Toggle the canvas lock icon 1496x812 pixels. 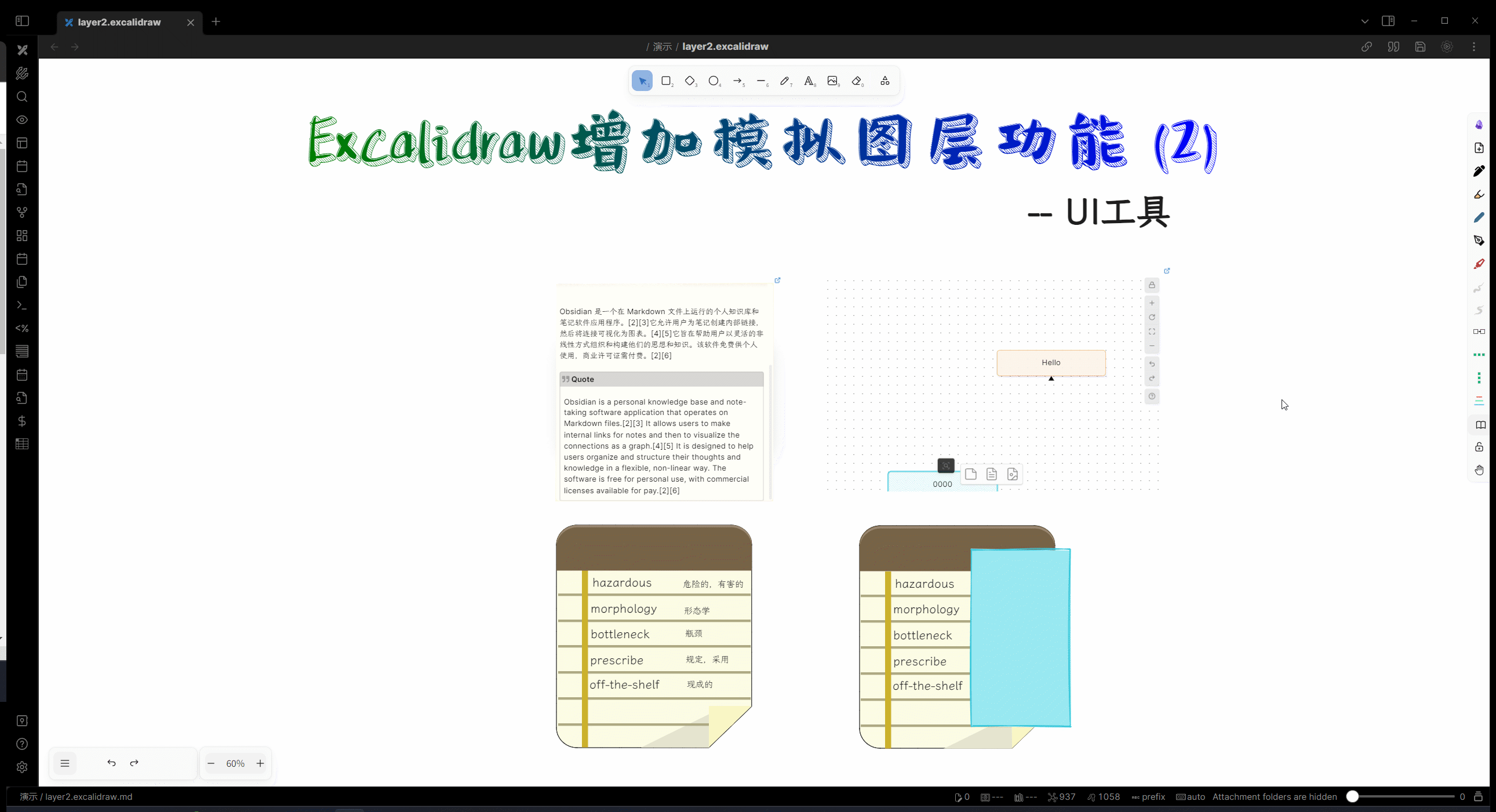1479,447
